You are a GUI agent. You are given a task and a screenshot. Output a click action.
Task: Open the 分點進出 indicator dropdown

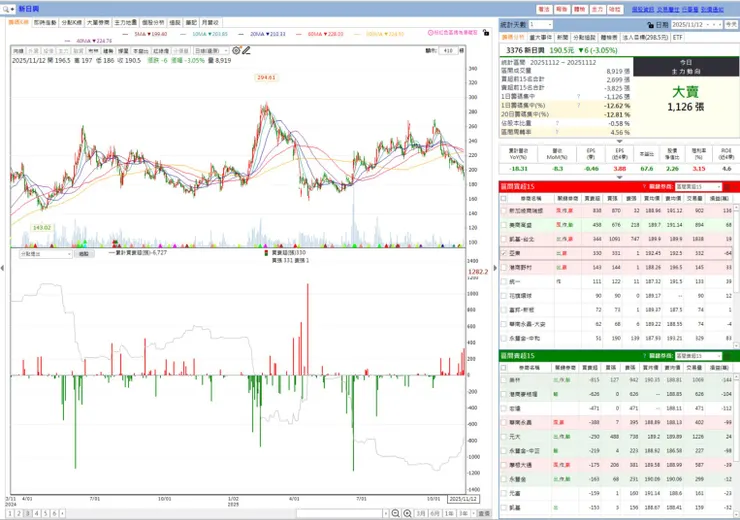click(45, 254)
